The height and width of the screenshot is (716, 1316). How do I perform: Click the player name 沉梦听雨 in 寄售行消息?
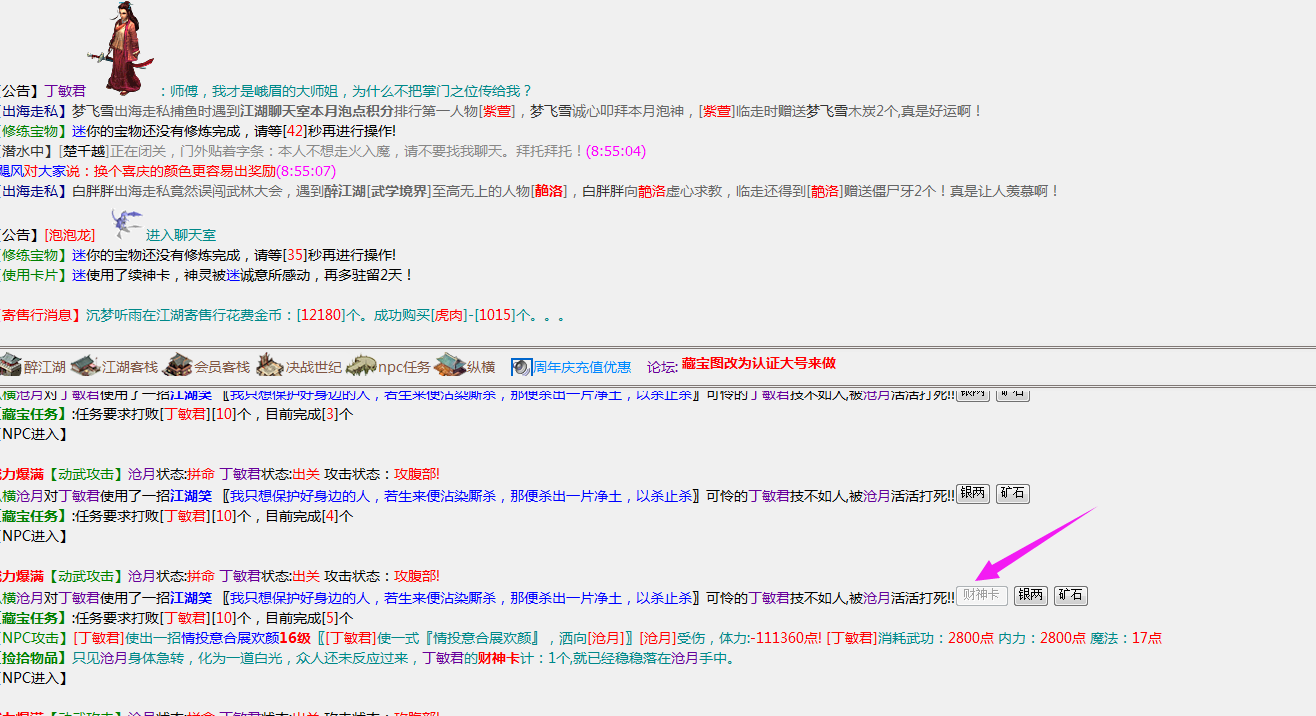click(x=114, y=315)
